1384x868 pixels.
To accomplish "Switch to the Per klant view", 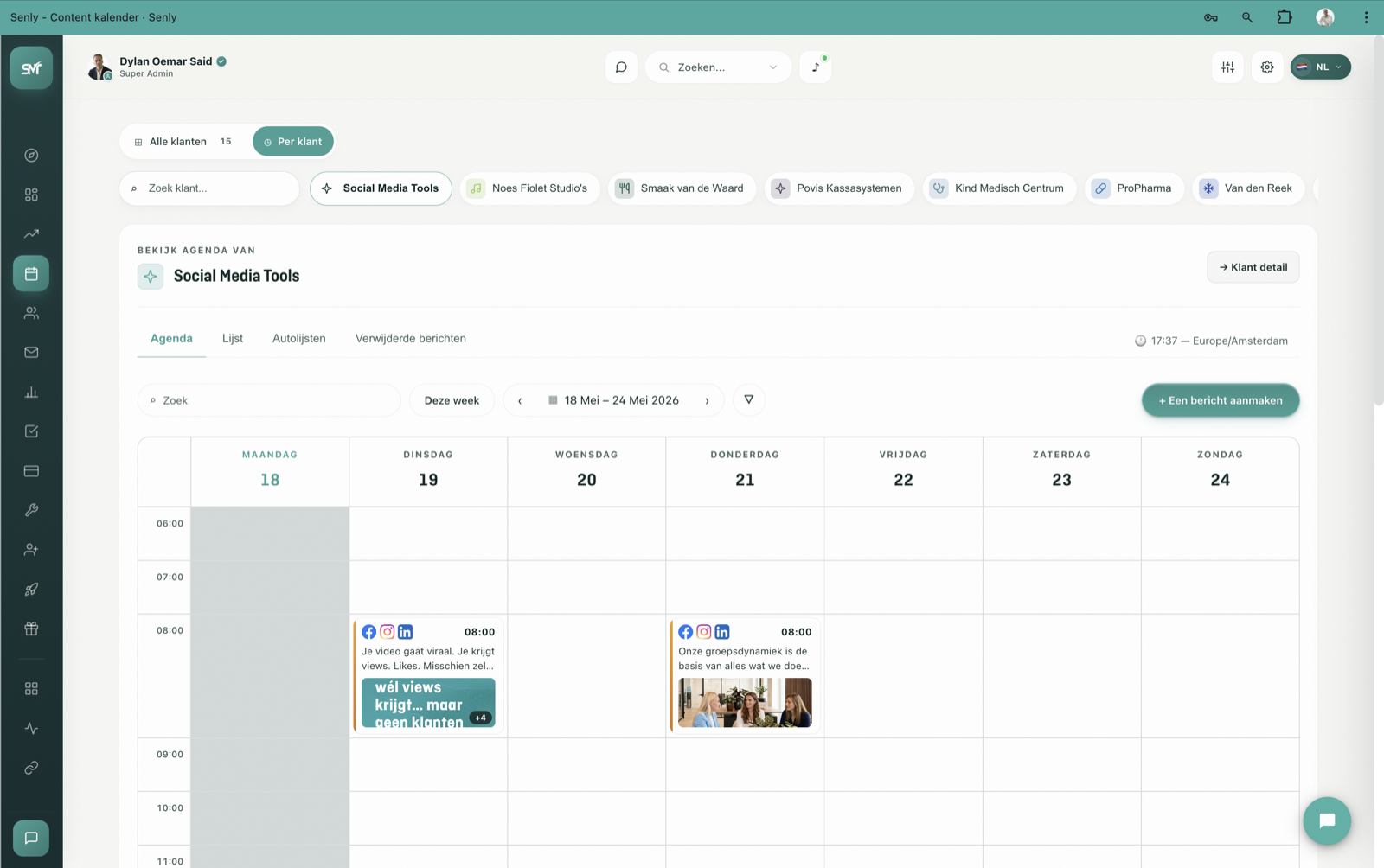I will pos(293,142).
